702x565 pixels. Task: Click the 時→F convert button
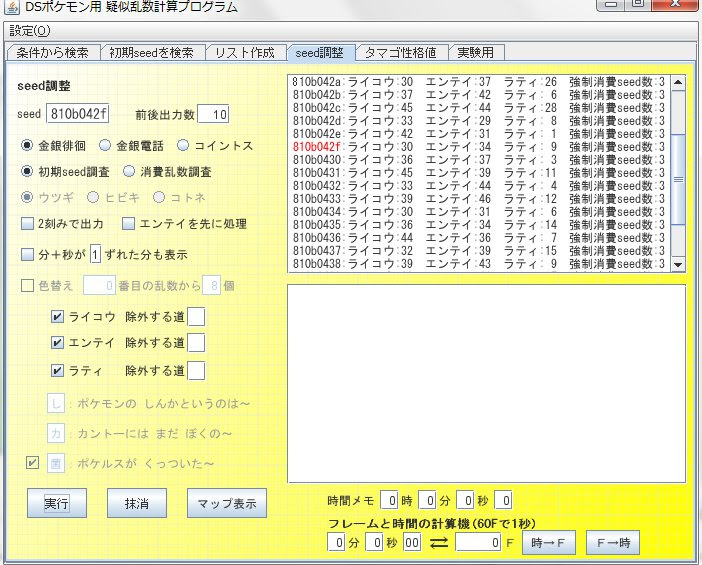(x=549, y=543)
